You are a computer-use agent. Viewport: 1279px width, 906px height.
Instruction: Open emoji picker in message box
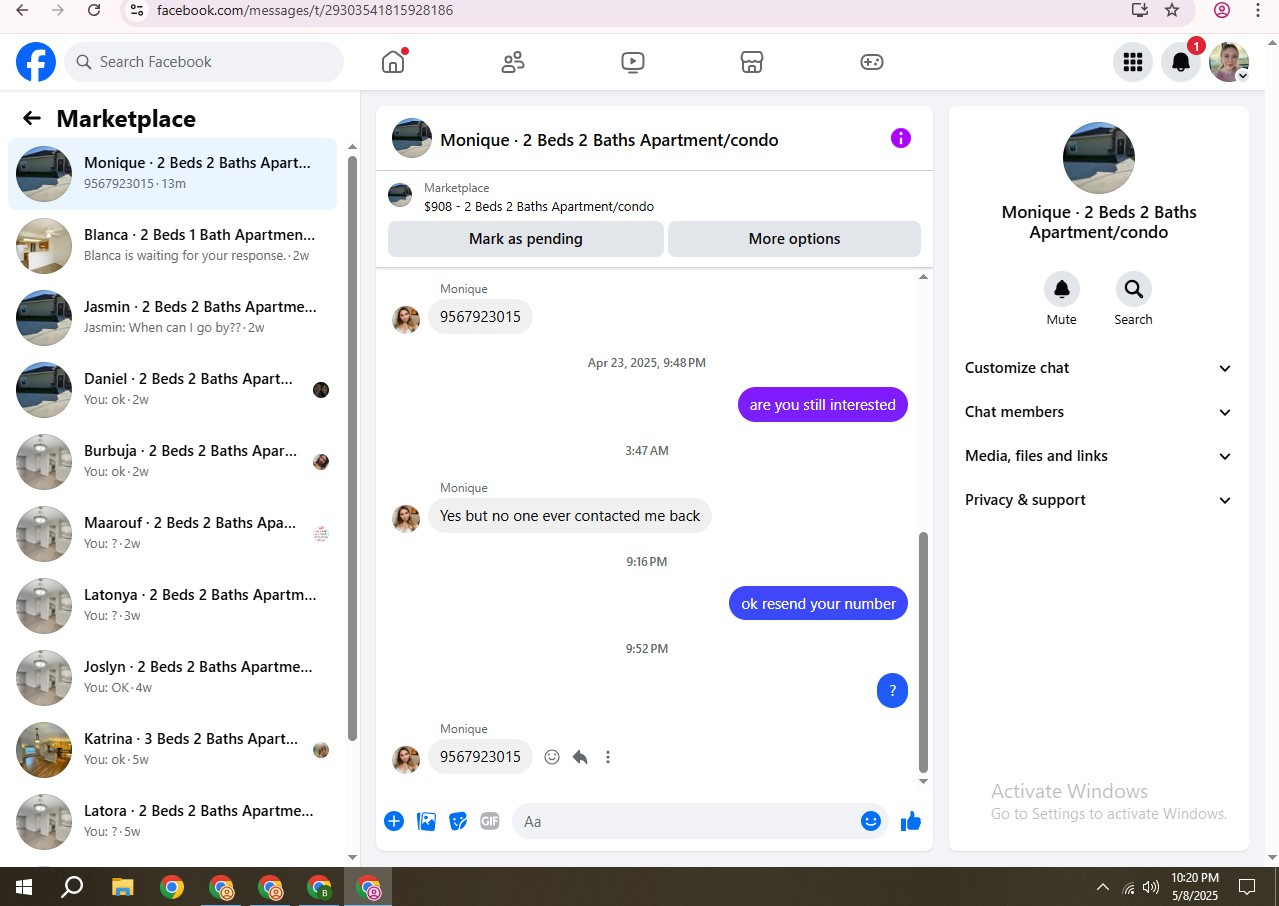(871, 821)
